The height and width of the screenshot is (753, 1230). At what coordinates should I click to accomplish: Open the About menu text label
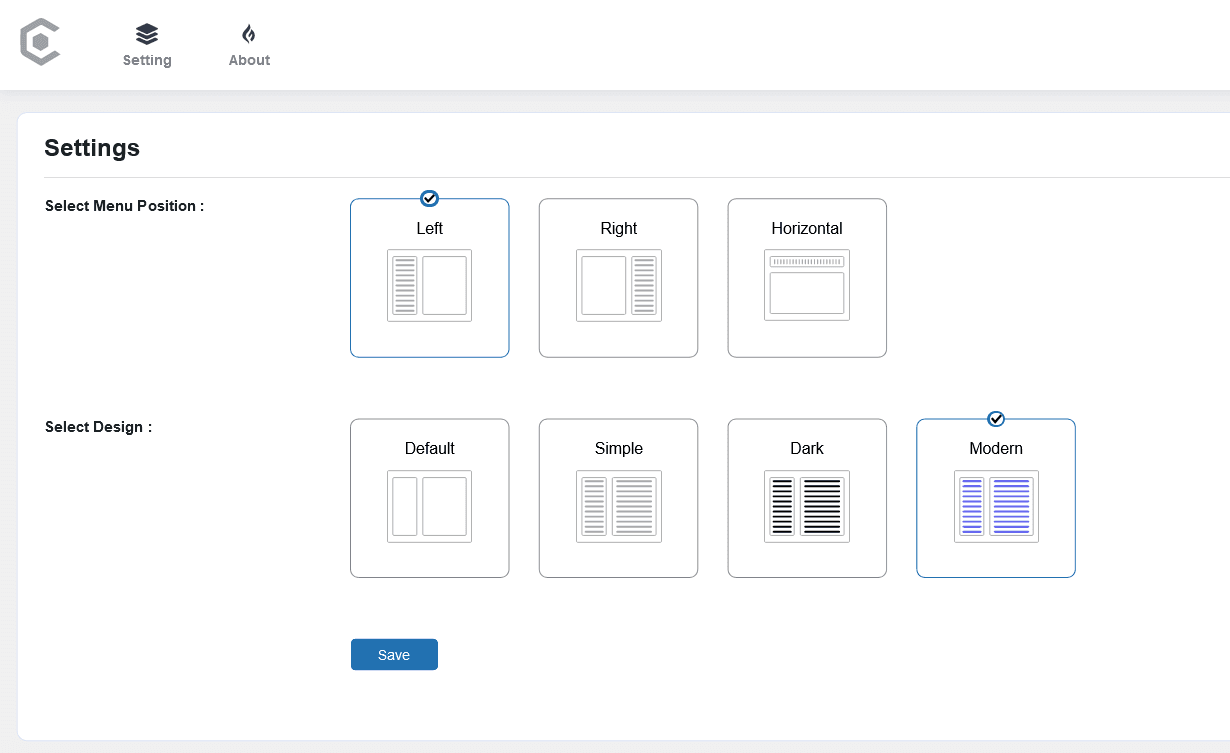[249, 60]
